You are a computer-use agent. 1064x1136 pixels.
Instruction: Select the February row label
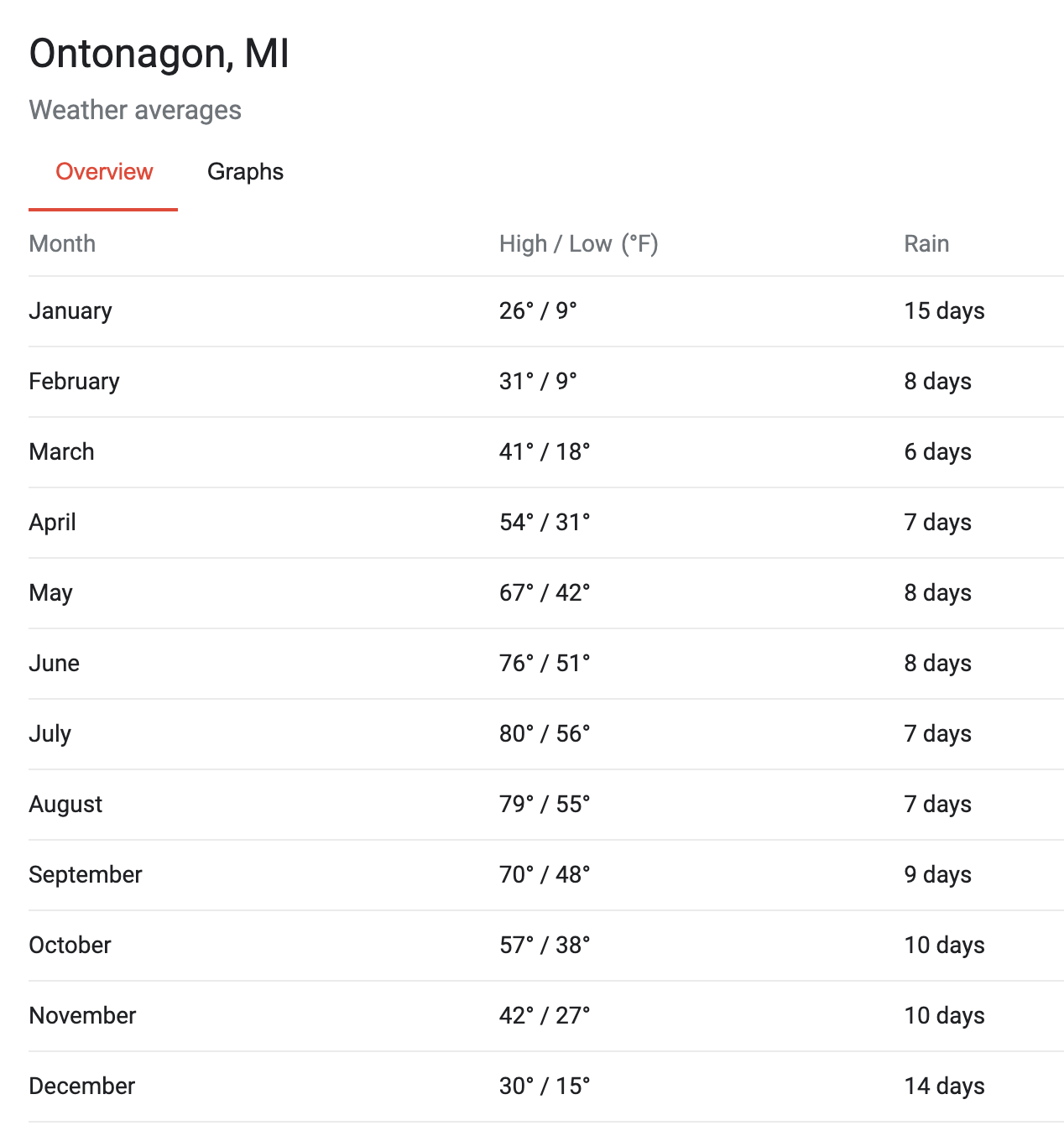pyautogui.click(x=75, y=382)
